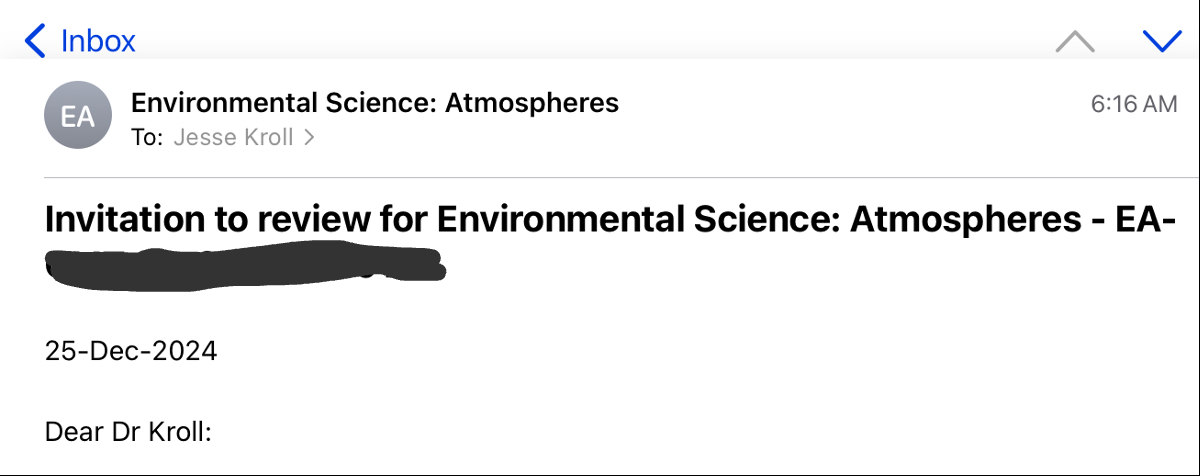
Task: Open sender name next to the EA avatar
Action: [x=375, y=102]
